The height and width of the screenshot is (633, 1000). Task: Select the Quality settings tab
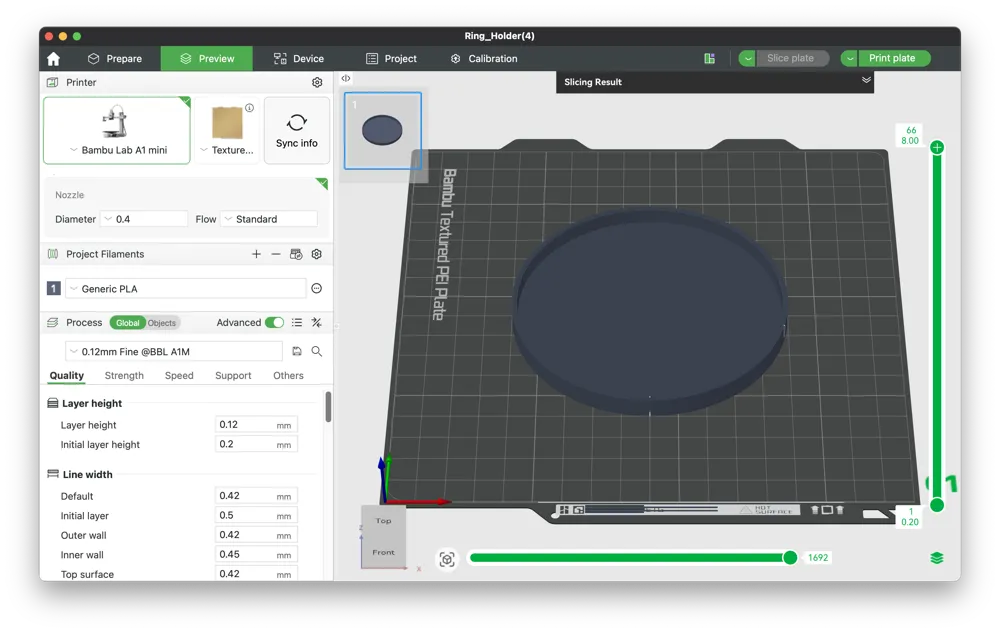[x=67, y=375]
